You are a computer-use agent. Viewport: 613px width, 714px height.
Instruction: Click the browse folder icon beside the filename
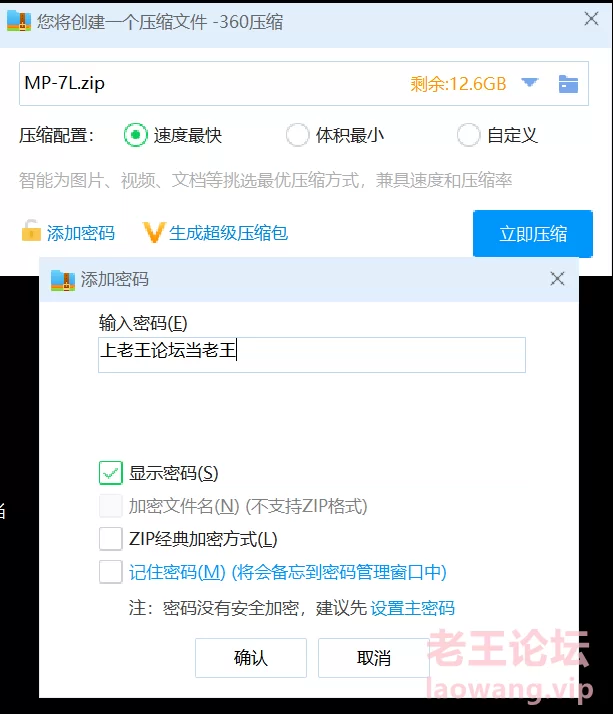pyautogui.click(x=568, y=84)
